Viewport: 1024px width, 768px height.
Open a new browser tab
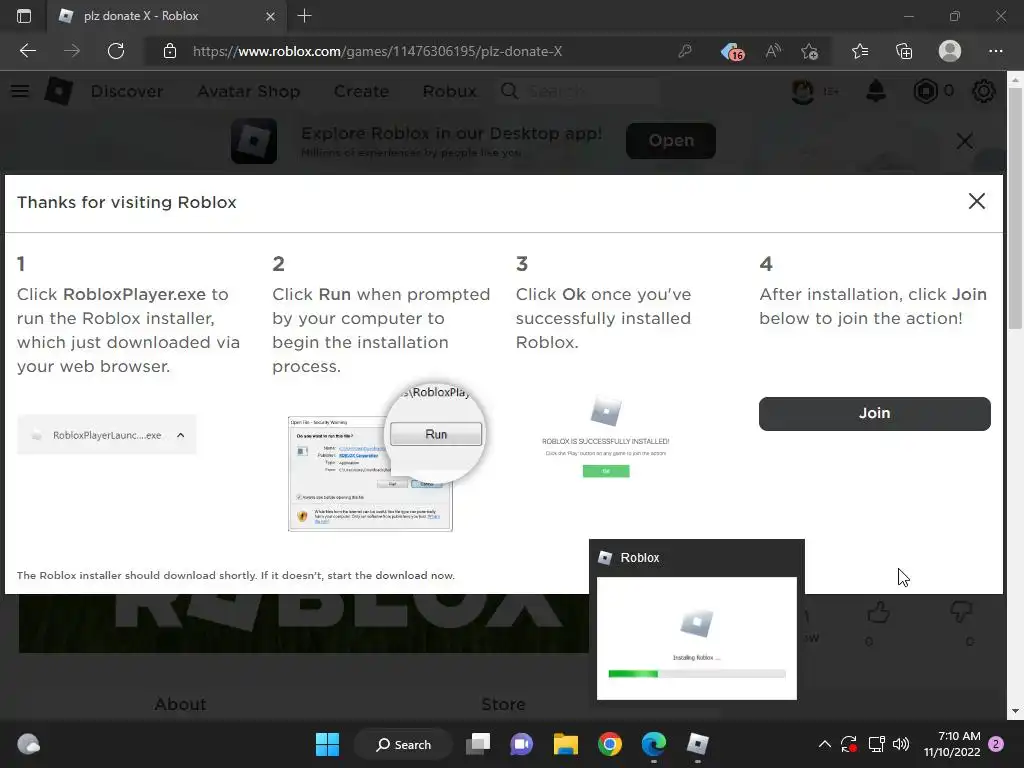click(x=304, y=16)
